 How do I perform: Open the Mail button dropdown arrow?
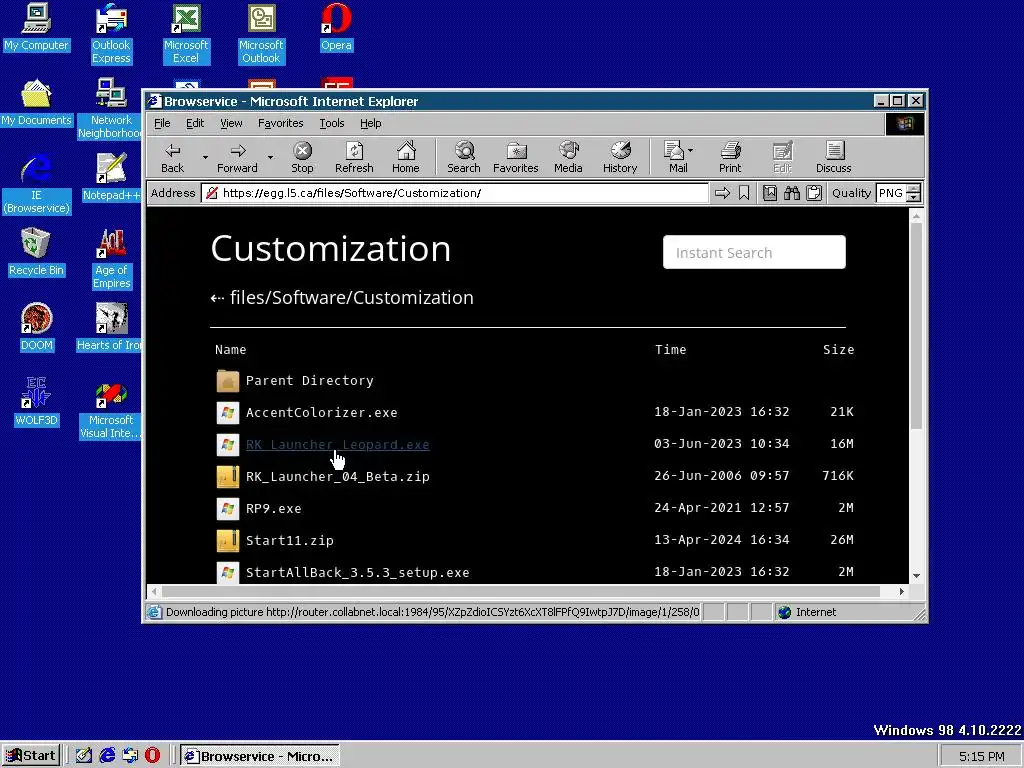pos(690,150)
